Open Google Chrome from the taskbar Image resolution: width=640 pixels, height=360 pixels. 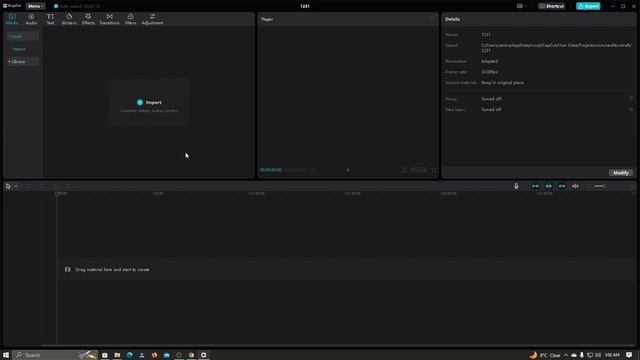191,355
